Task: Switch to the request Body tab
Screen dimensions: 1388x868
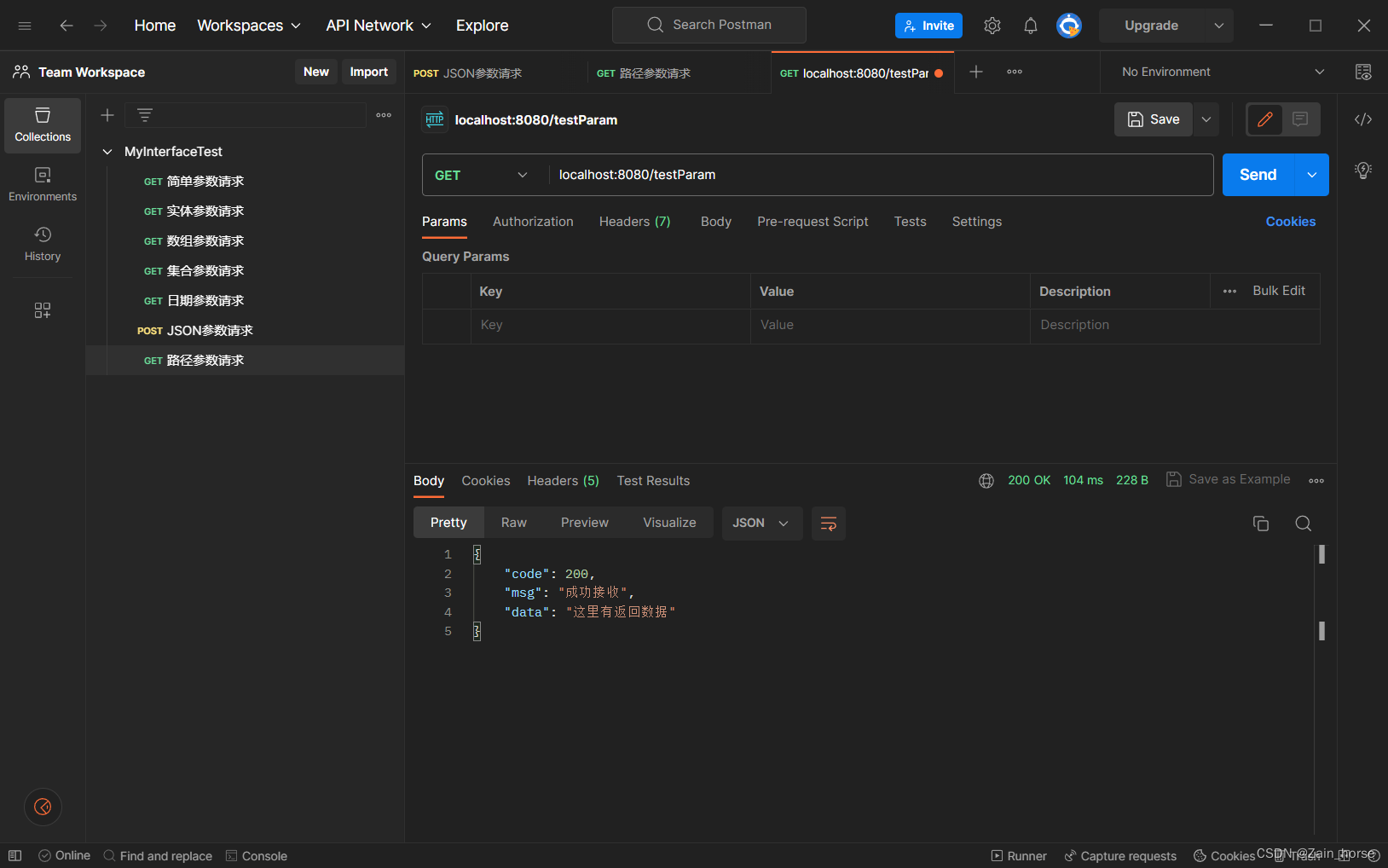Action: 716,222
